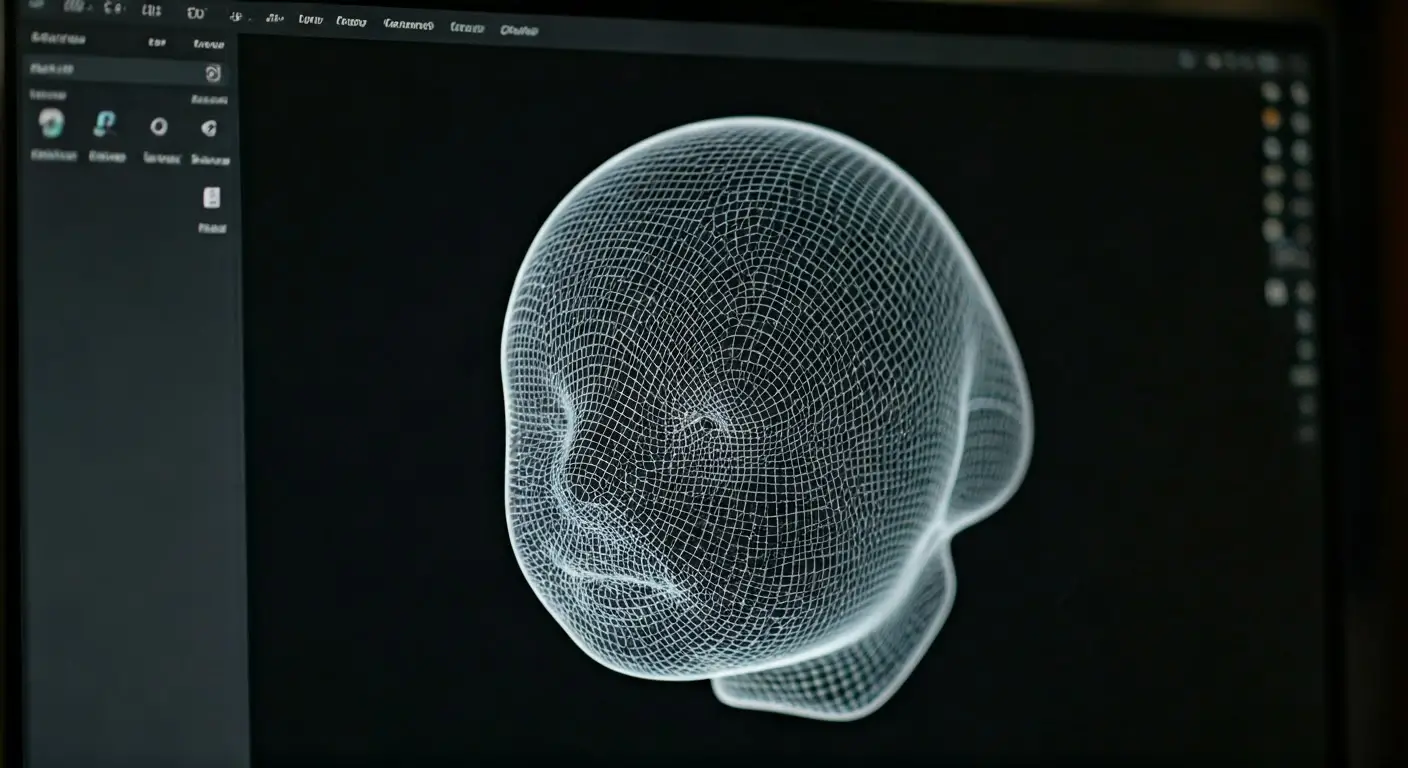Click the white document icon in left panel

tap(212, 197)
